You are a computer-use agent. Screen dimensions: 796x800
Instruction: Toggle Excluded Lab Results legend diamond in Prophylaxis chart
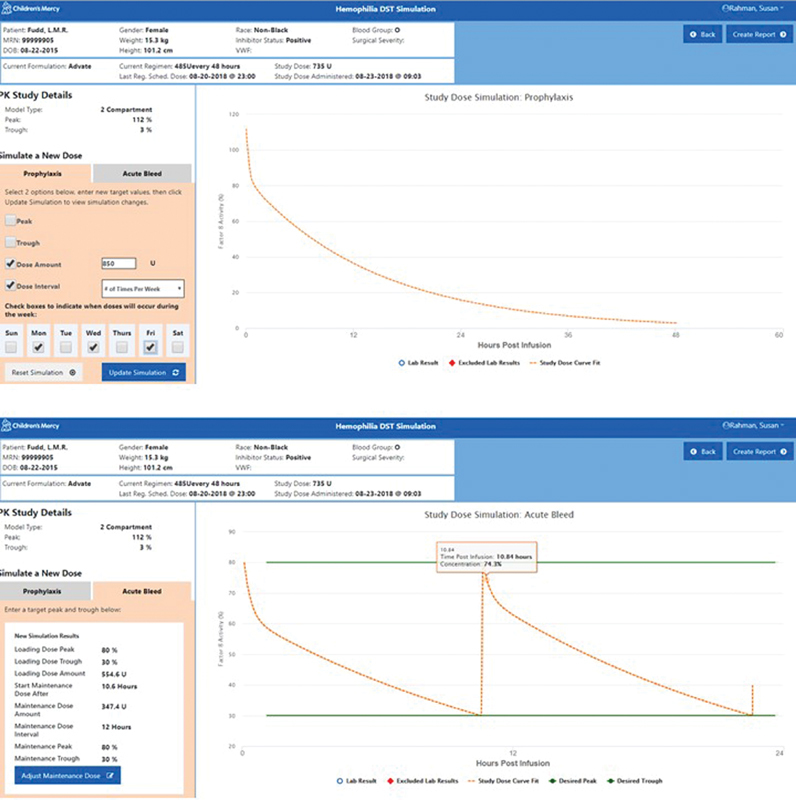452,363
